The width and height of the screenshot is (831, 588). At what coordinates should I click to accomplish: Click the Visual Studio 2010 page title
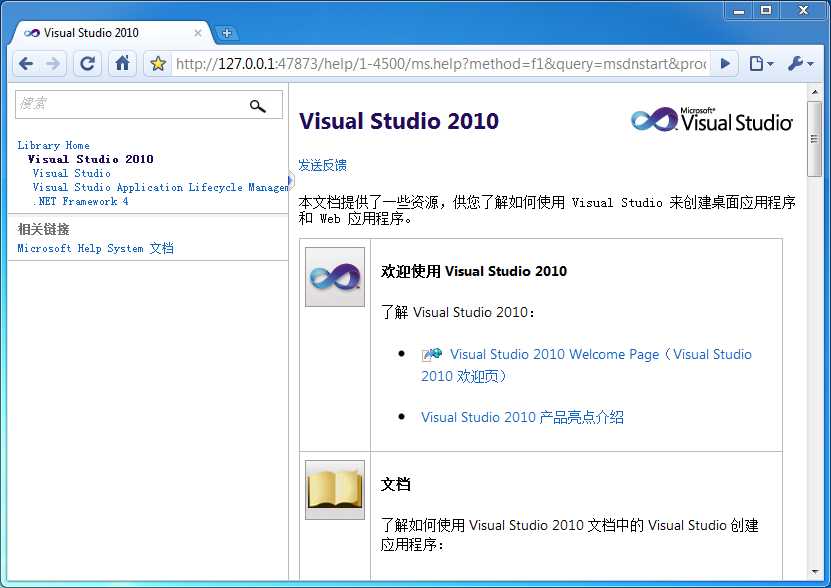399,121
